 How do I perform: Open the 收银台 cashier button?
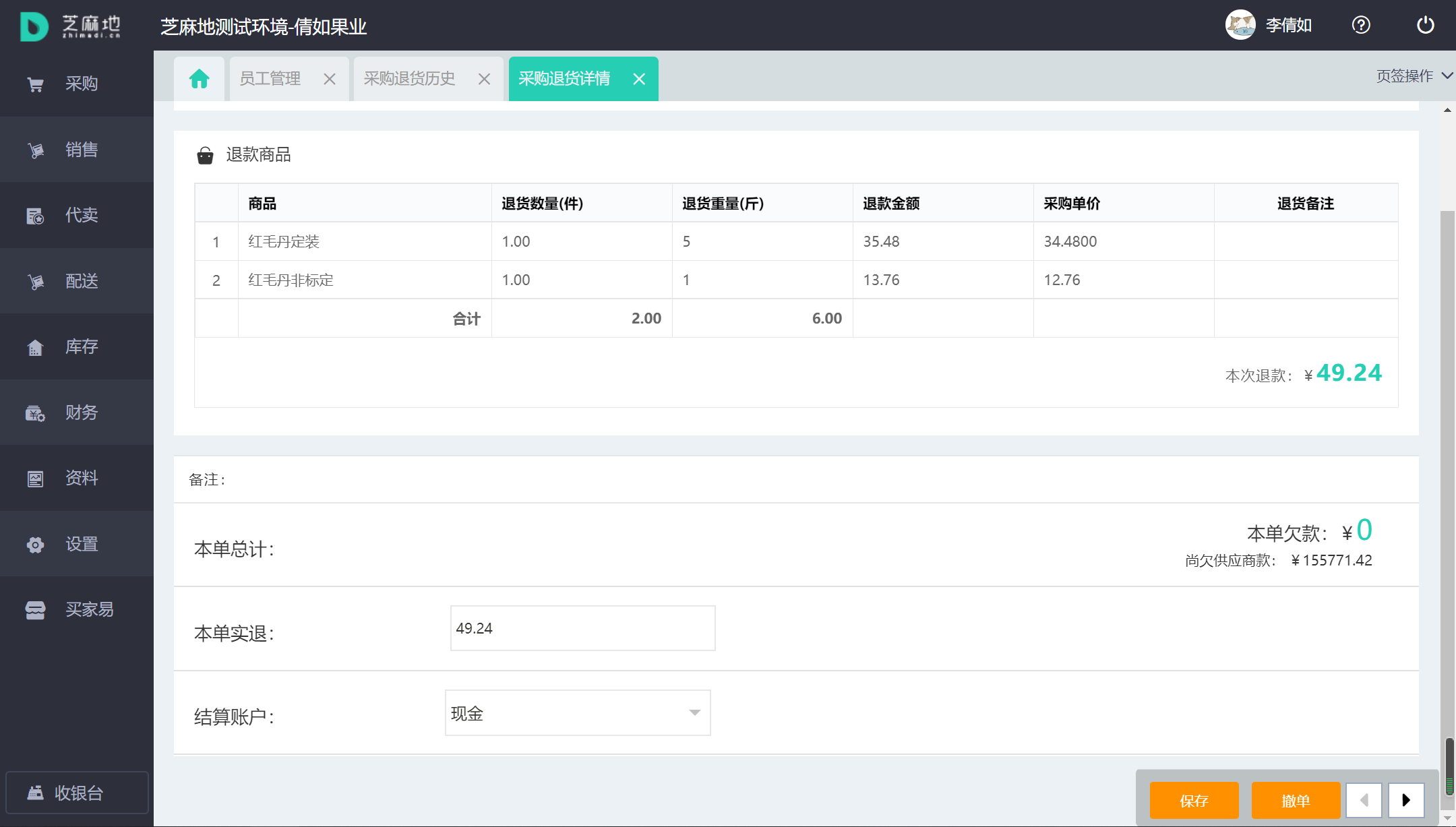tap(77, 793)
